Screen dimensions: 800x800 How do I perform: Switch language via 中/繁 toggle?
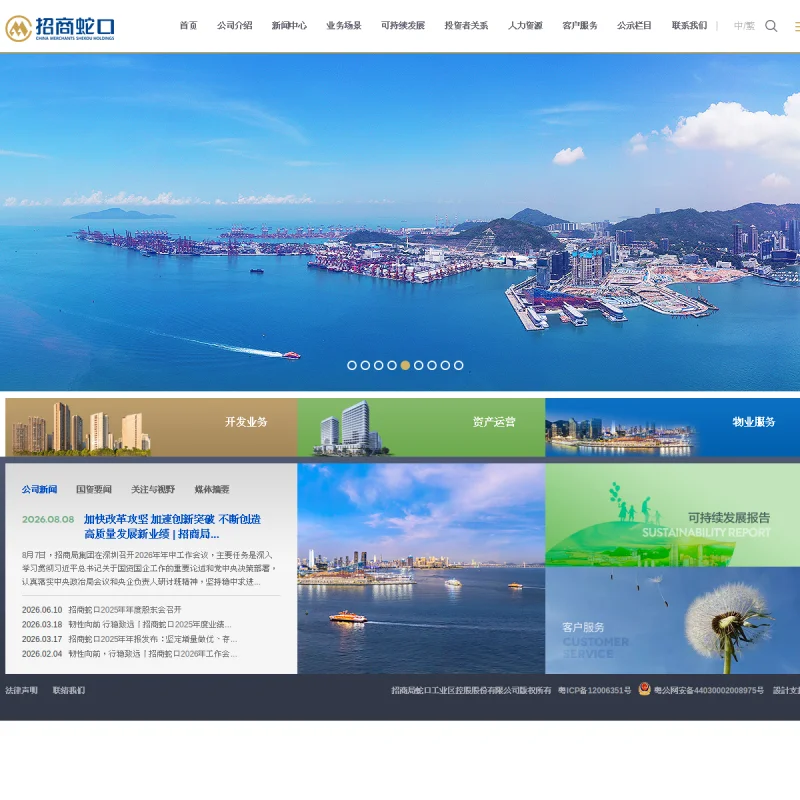(x=744, y=26)
